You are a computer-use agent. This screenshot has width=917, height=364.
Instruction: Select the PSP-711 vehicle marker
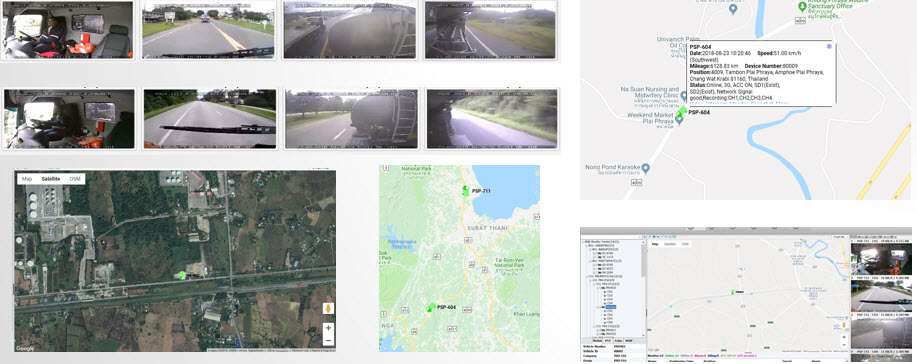[466, 190]
